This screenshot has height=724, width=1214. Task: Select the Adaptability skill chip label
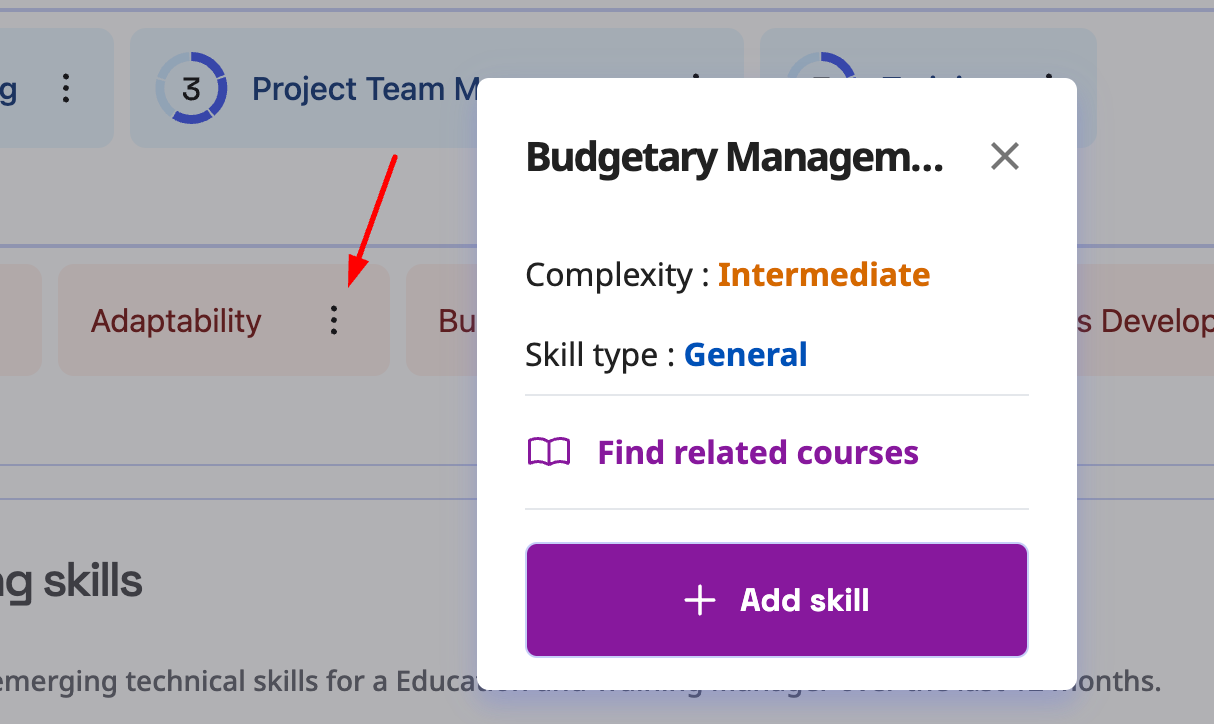click(176, 321)
